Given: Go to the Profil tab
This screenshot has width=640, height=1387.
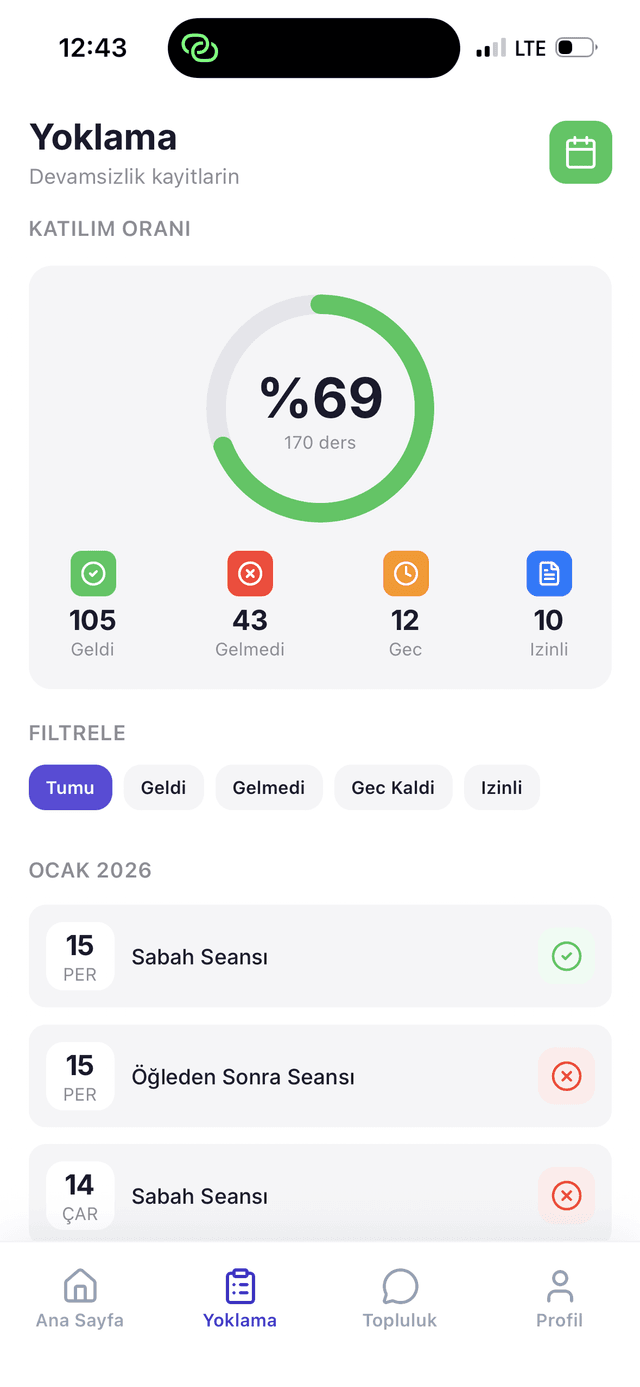Looking at the screenshot, I should [x=559, y=1297].
